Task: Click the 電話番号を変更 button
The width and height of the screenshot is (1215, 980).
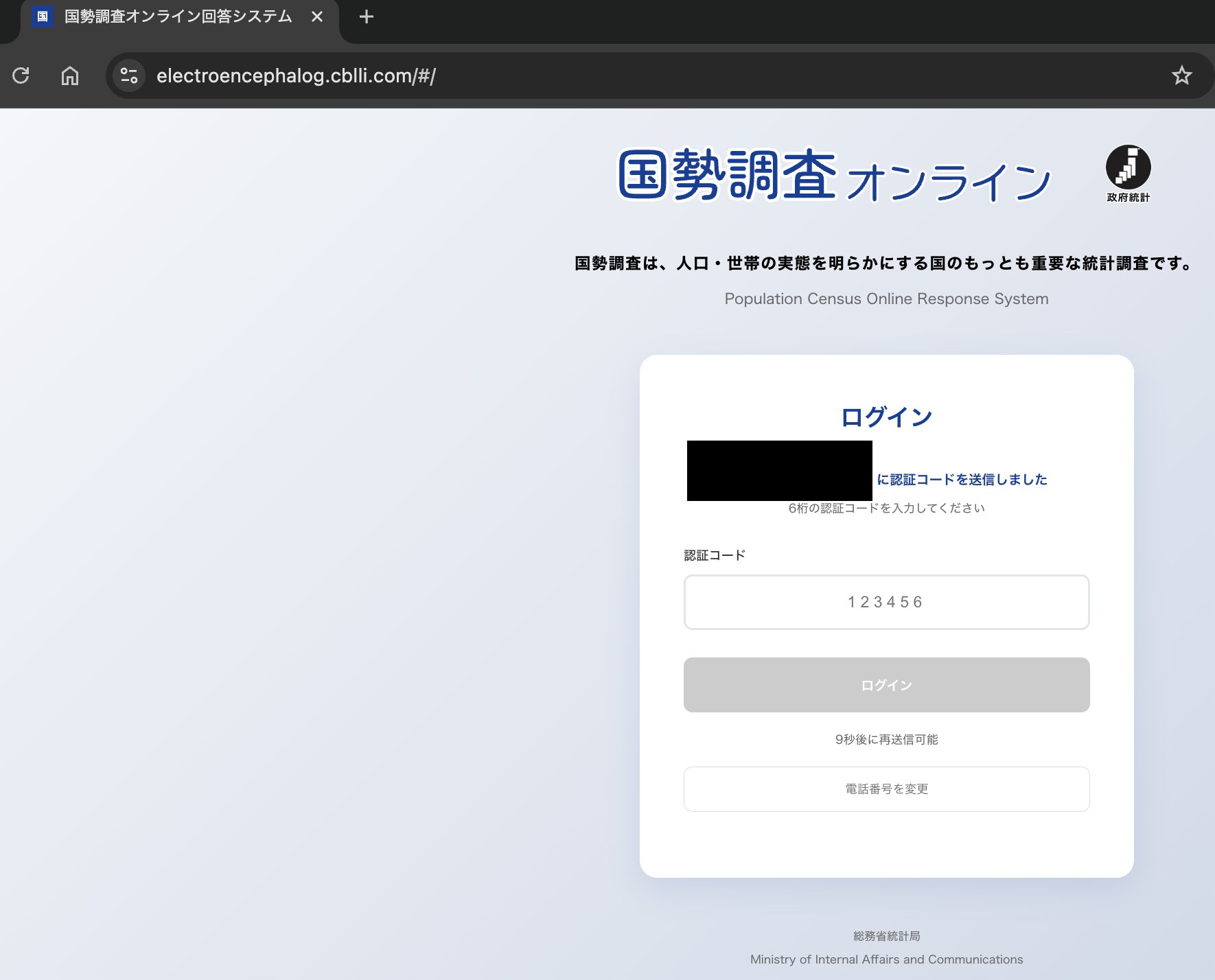Action: coord(886,789)
